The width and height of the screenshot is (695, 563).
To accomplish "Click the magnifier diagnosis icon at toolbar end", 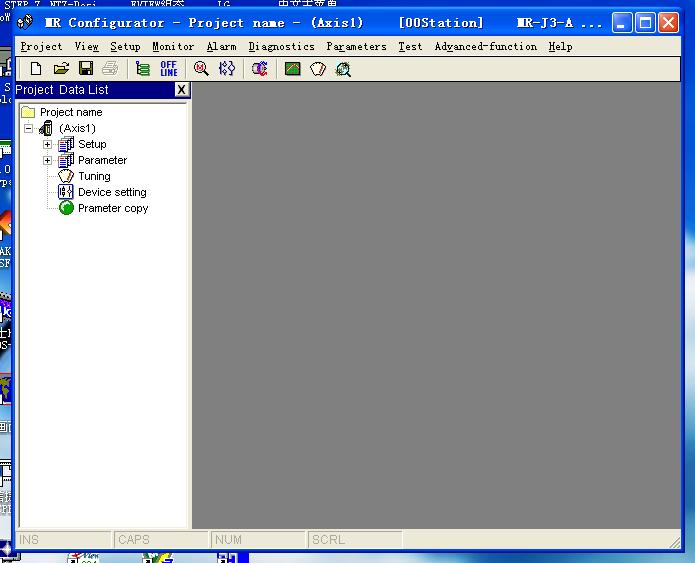I will click(343, 69).
